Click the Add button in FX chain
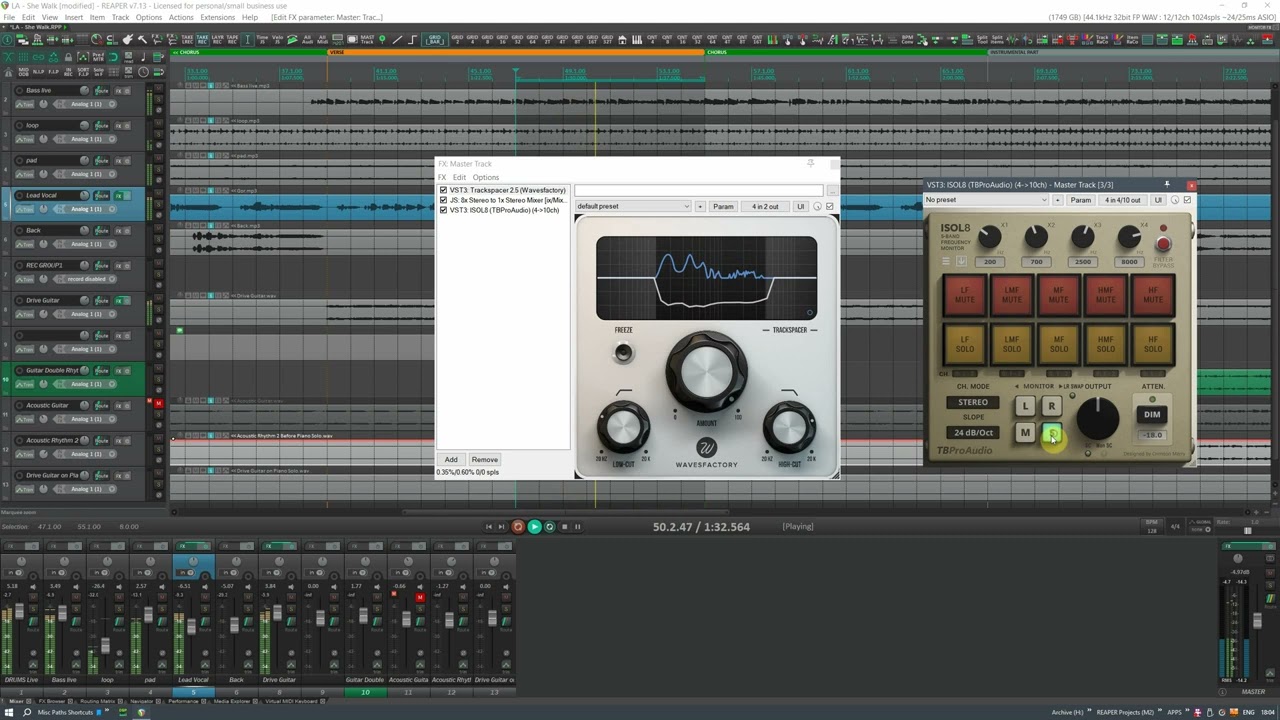The image size is (1280, 720). click(451, 459)
